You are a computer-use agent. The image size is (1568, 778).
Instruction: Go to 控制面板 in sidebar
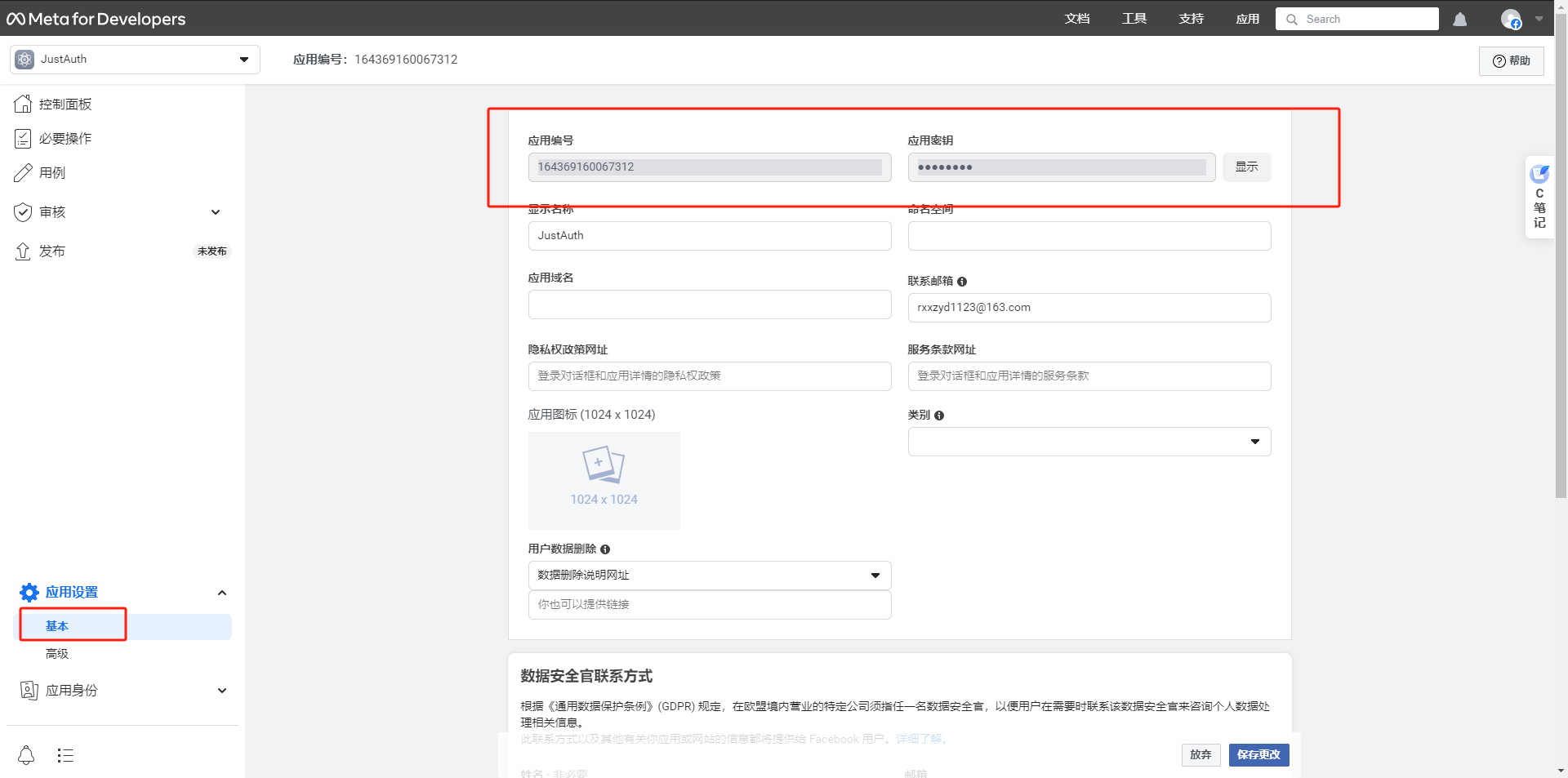(65, 104)
